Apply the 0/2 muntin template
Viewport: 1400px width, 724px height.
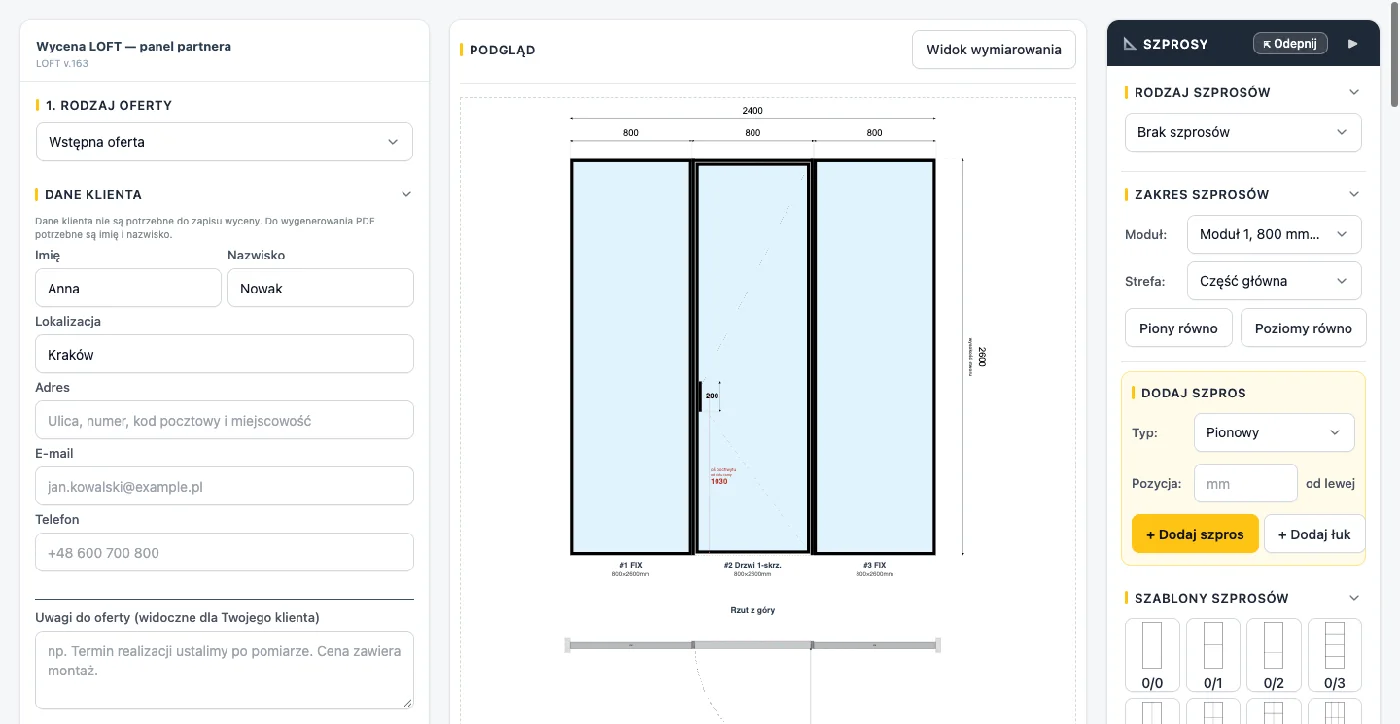pos(1274,655)
